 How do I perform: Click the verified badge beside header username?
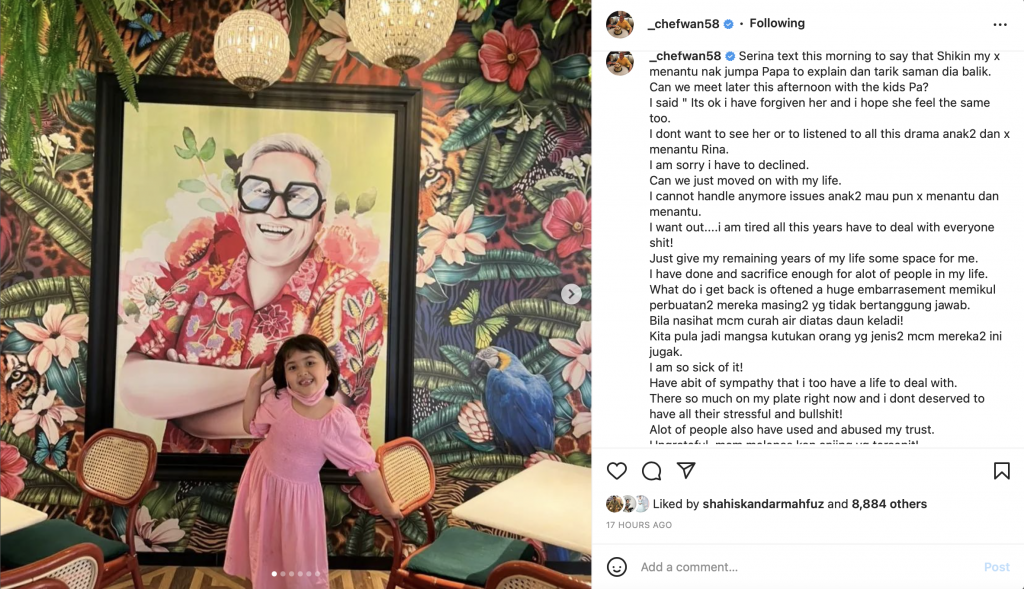coord(729,24)
